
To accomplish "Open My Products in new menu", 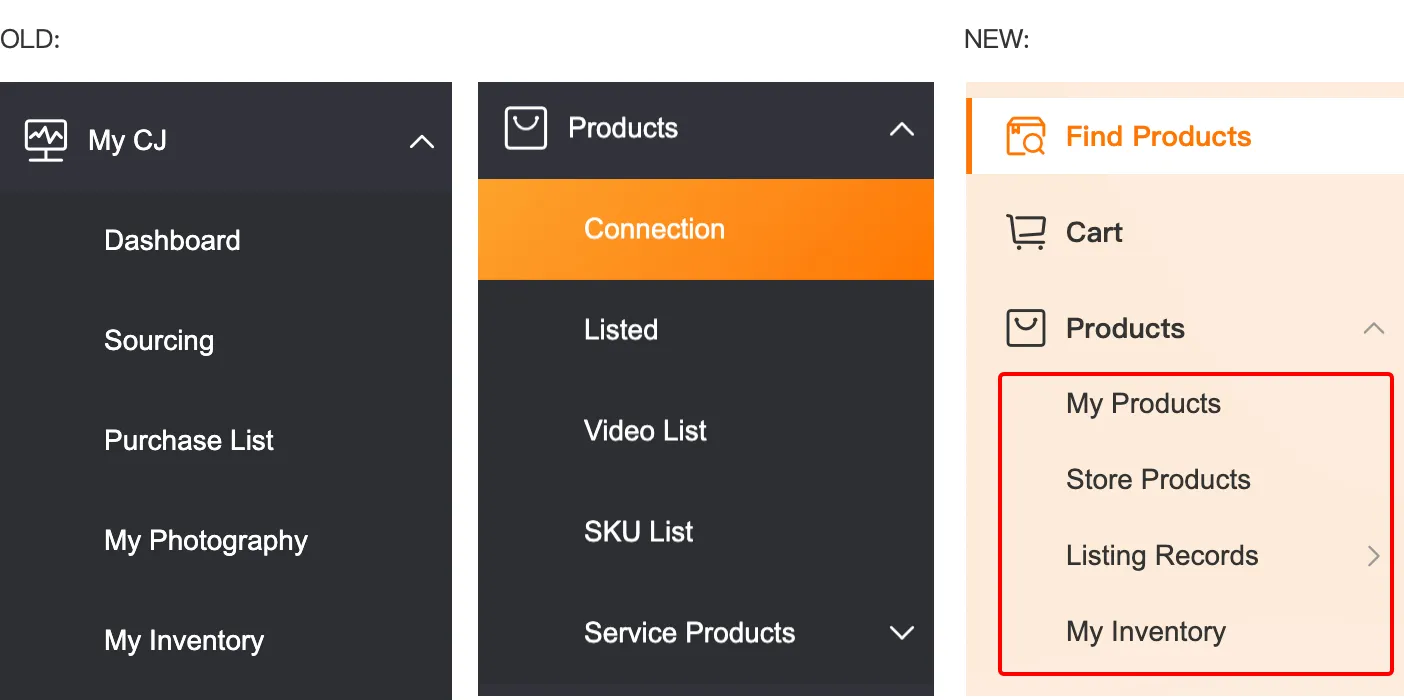I will click(1143, 404).
